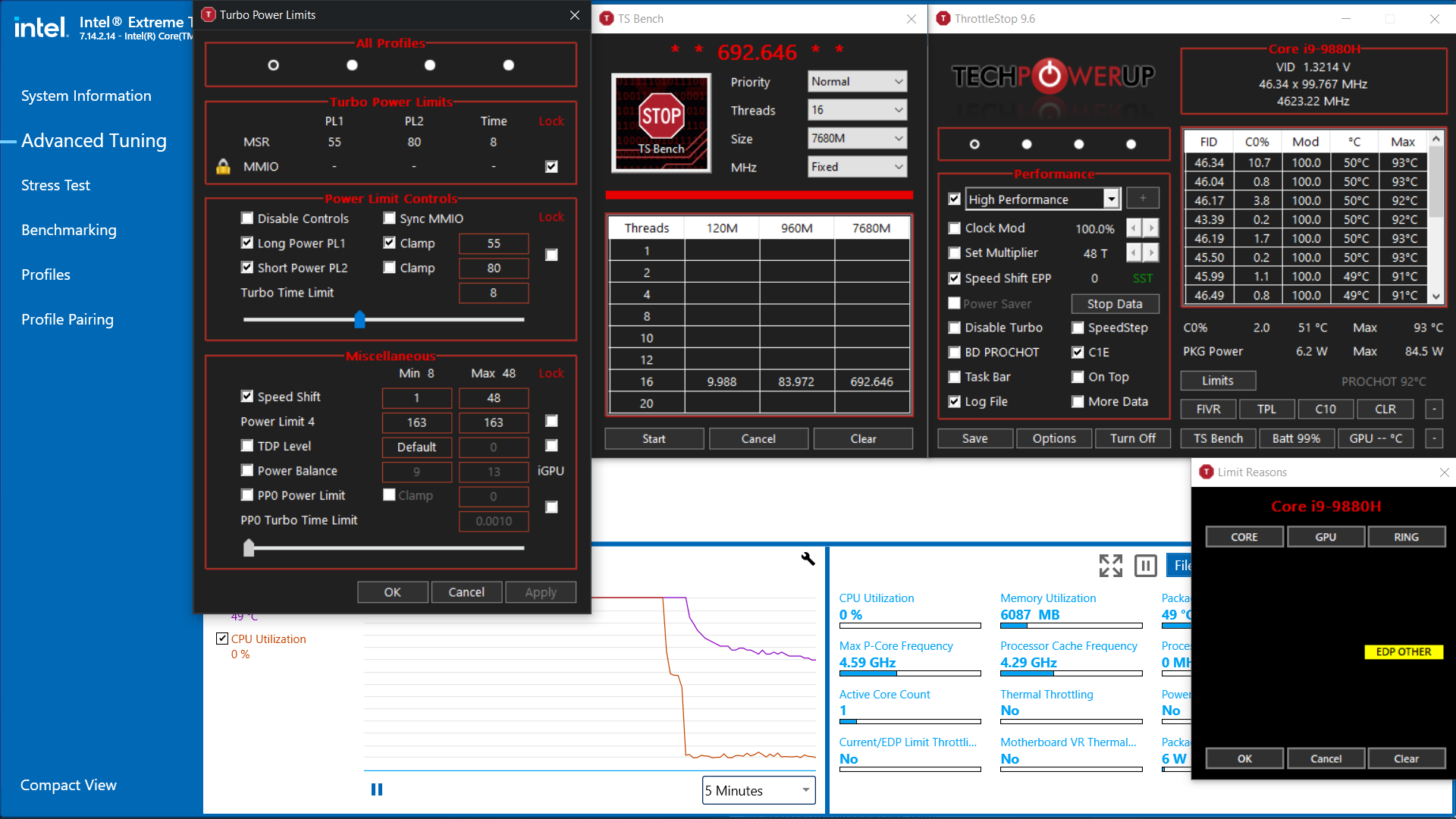Click the Long Power PL1 value field
1456x819 pixels.
(494, 243)
